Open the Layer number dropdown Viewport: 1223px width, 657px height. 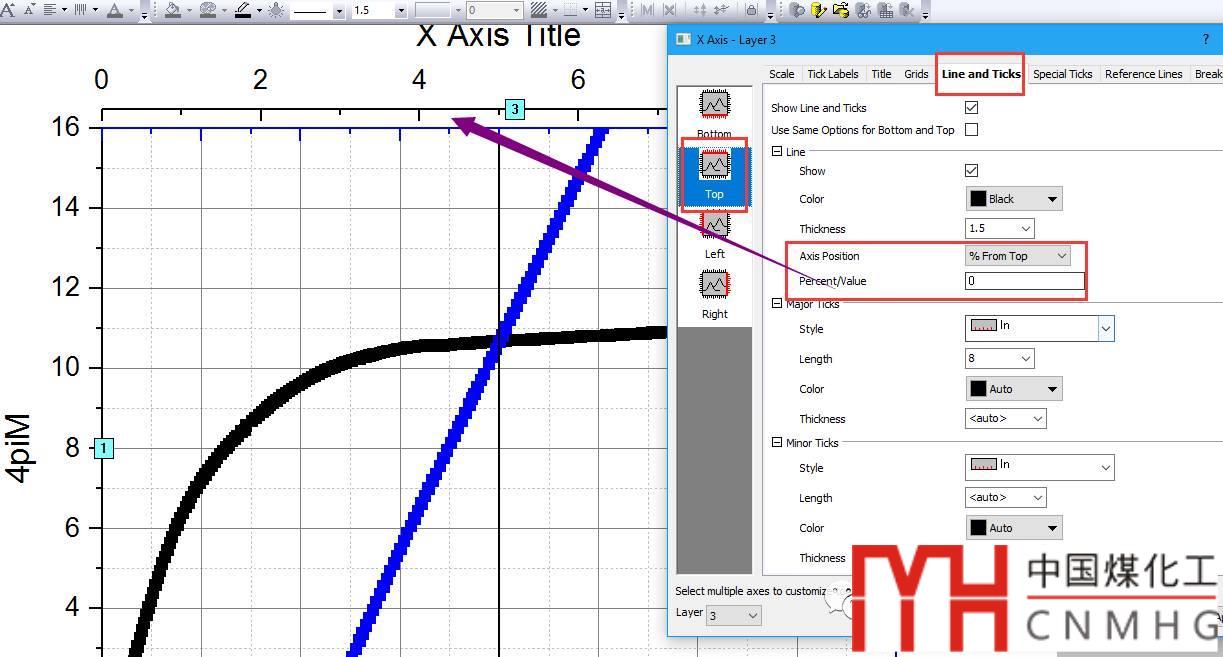(734, 615)
